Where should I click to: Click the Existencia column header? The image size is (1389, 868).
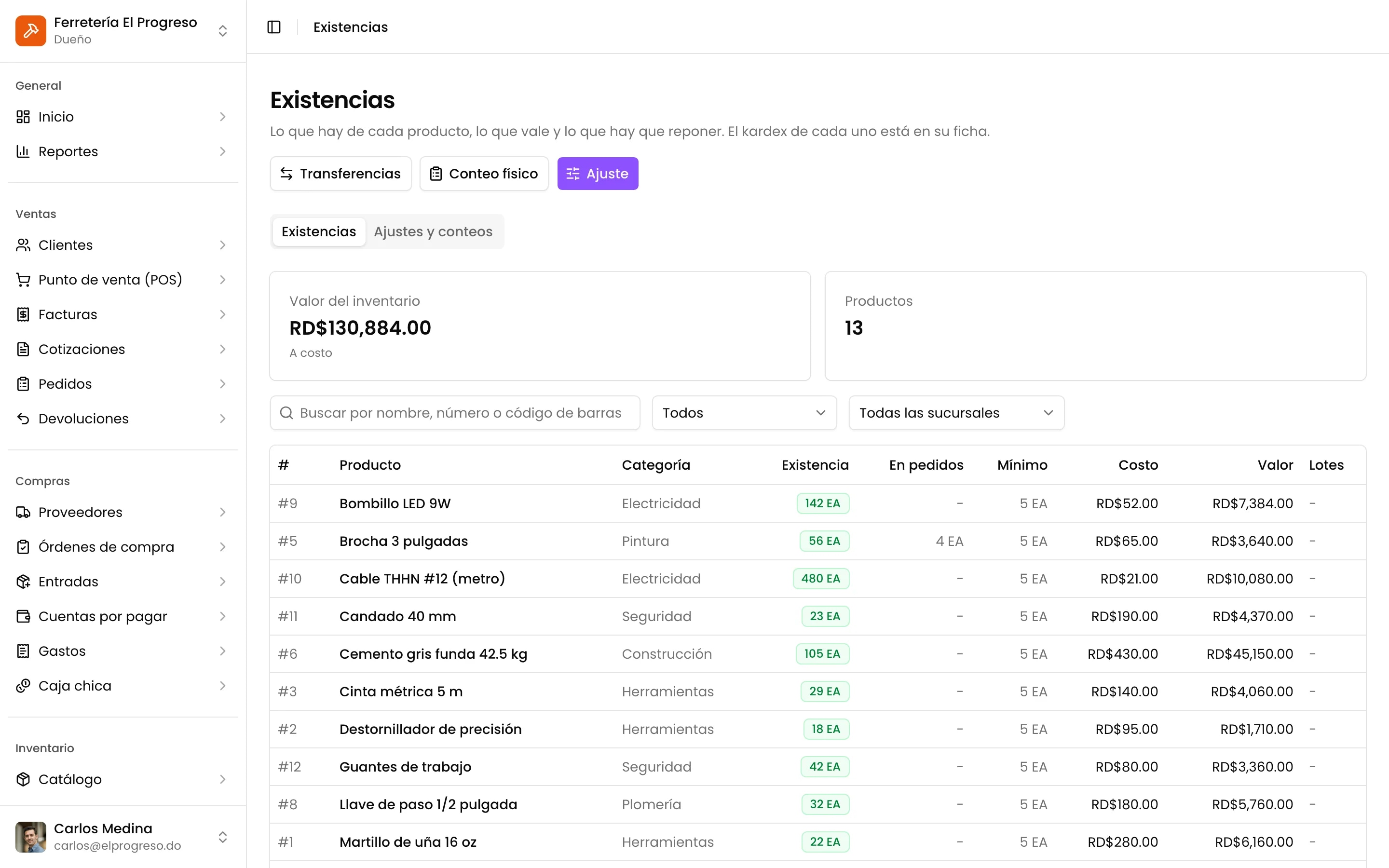815,465
